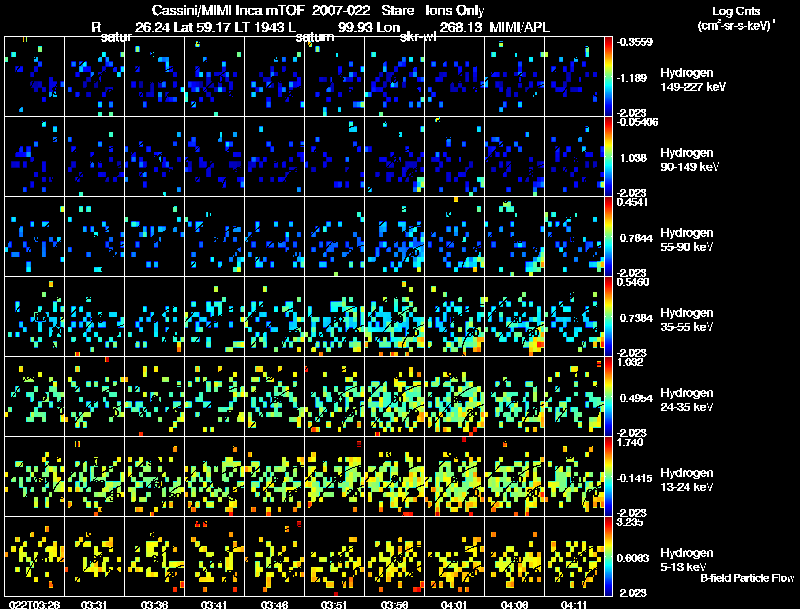800x609 pixels.
Task: Click the '03:36' time axis label
Action: point(154,605)
